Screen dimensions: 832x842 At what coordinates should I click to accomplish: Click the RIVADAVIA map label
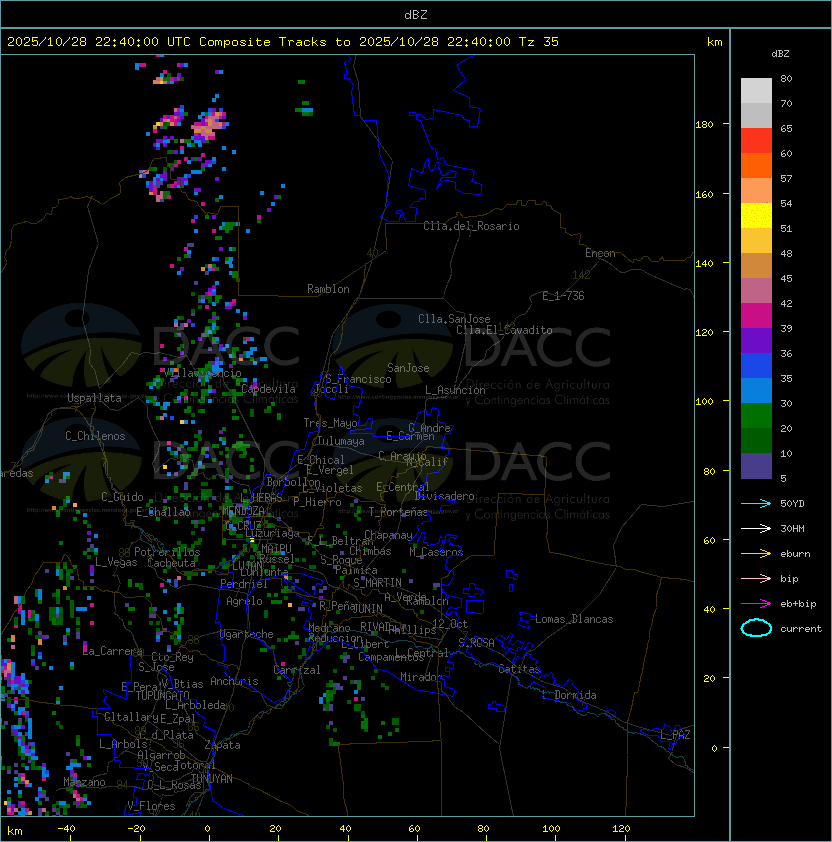379,627
